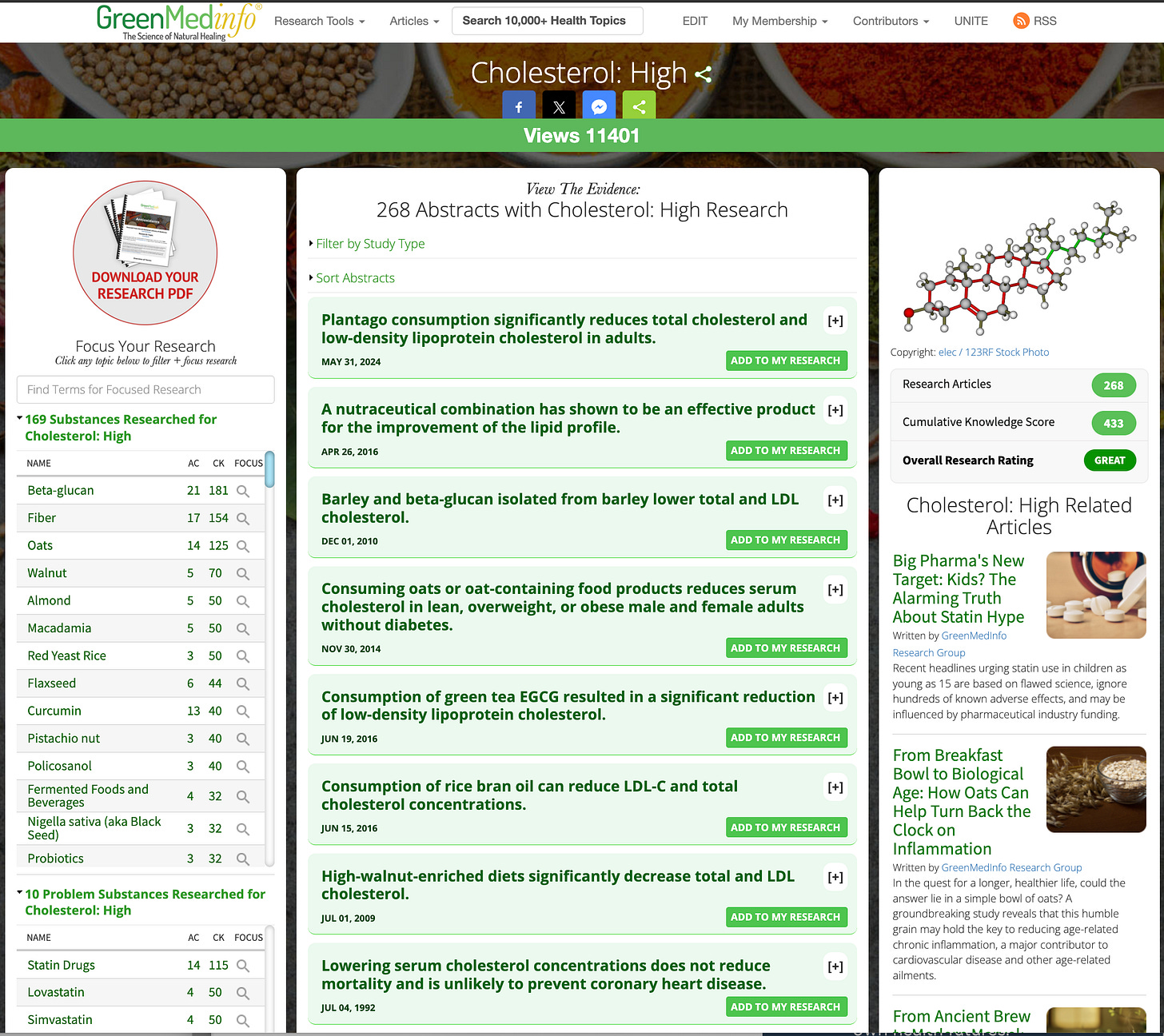This screenshot has height=1036, width=1164.
Task: Click the GREAT research rating badge
Action: point(1110,460)
